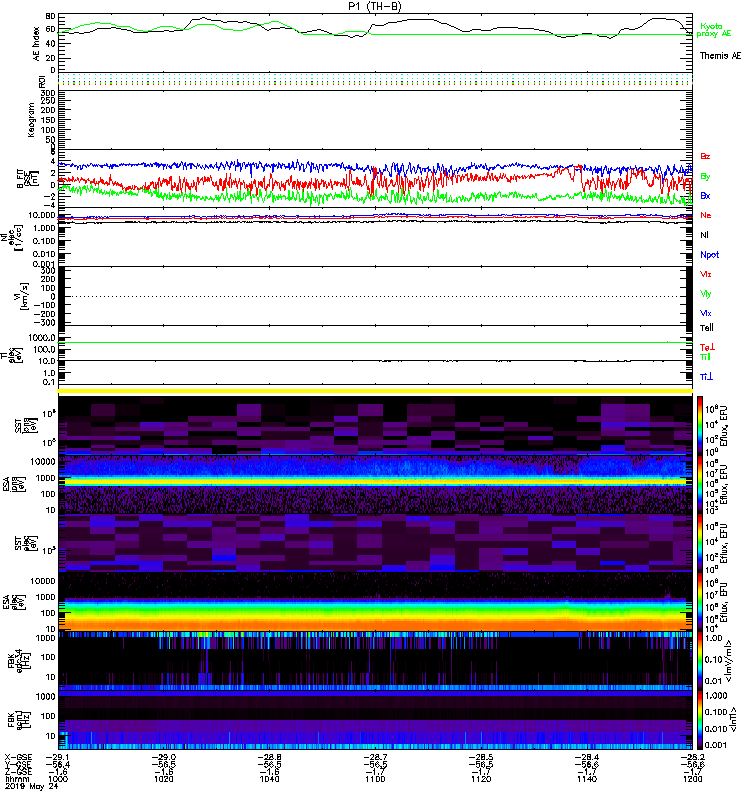This screenshot has height=800, width=750.
Task: Click the Keogram axis 250 tick label
Action: click(x=48, y=102)
